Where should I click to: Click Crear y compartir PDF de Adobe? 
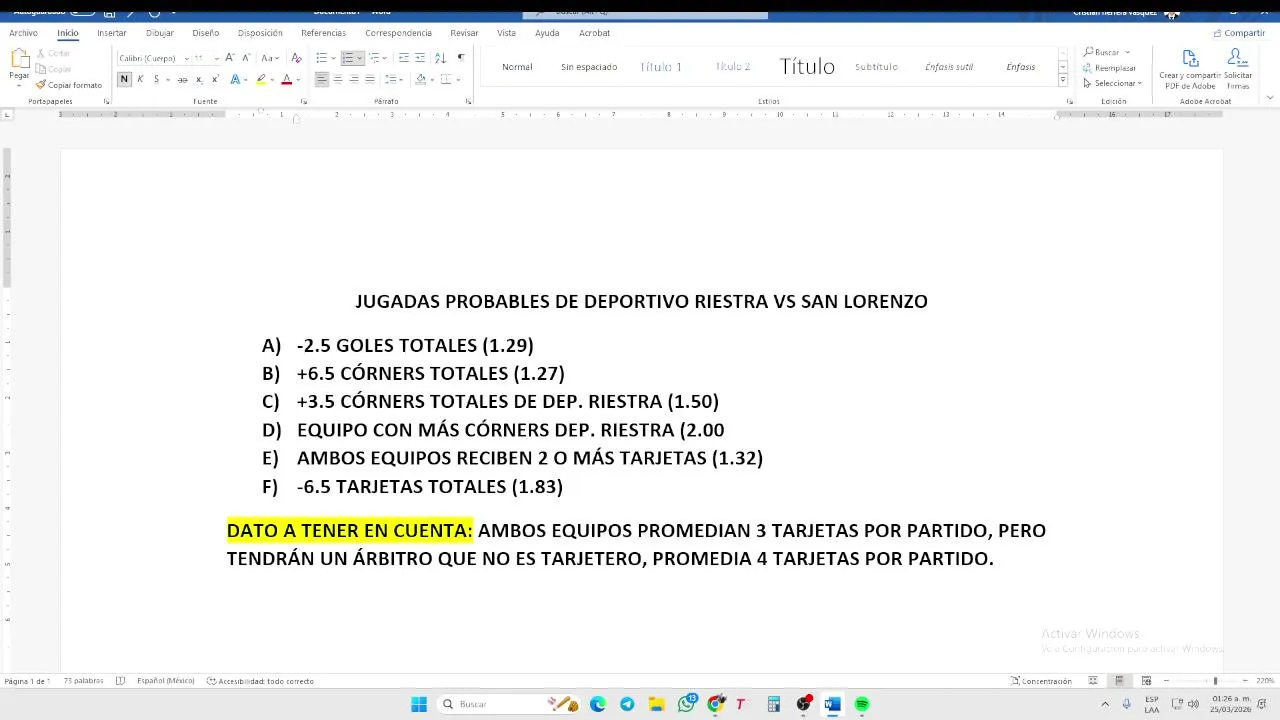tap(1190, 70)
